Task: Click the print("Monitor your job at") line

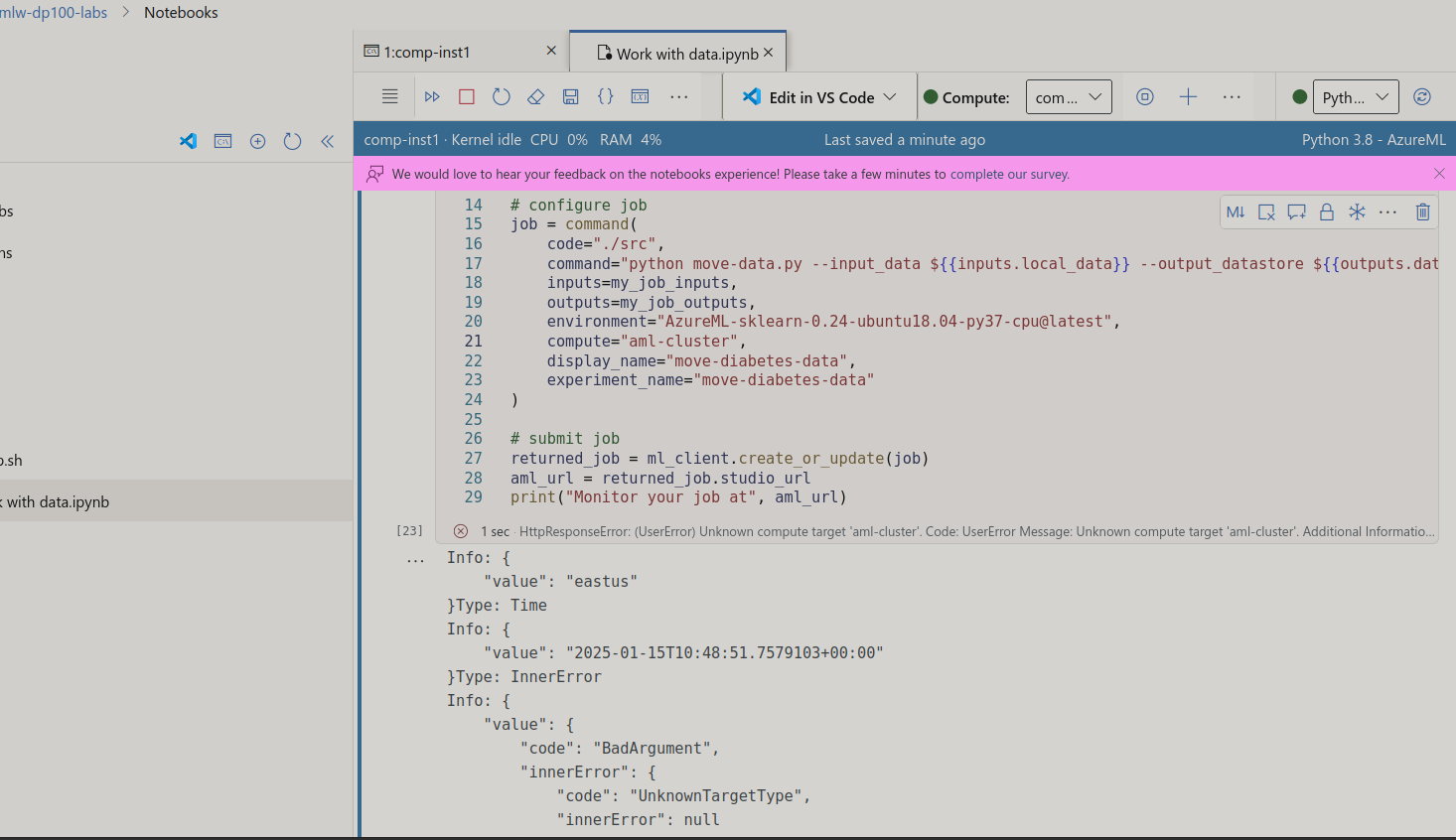Action: pos(678,497)
